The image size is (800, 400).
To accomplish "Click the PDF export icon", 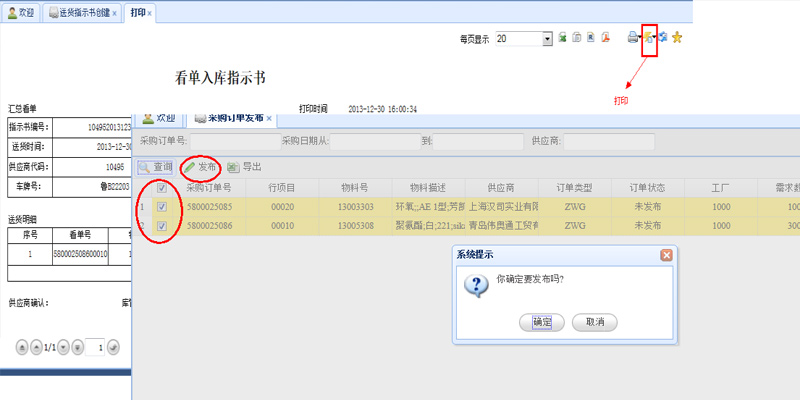I will [x=605, y=38].
